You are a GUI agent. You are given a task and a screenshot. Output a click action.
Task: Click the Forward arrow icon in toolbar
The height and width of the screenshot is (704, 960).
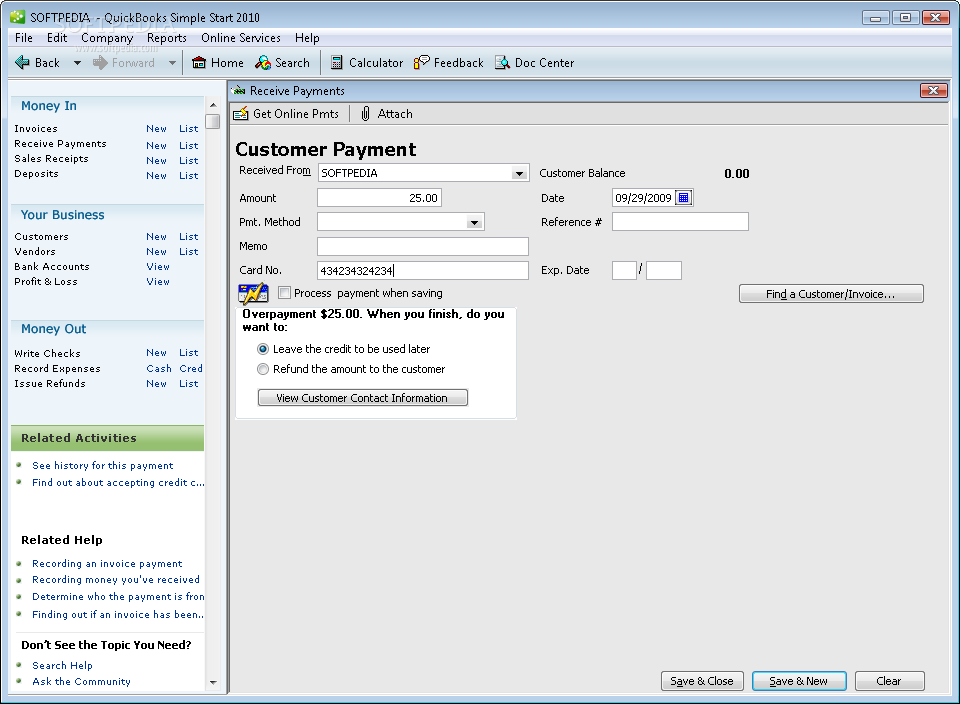100,62
